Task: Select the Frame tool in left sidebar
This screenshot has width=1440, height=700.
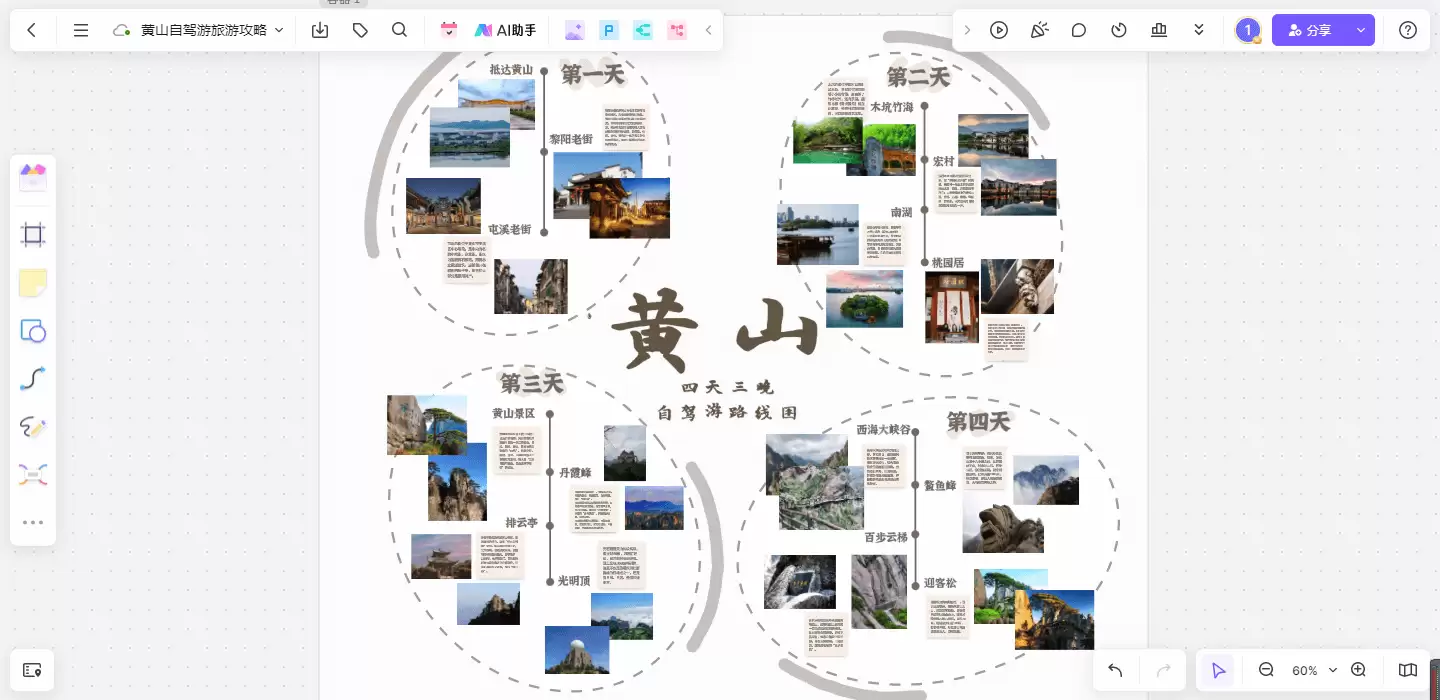Action: coord(33,235)
